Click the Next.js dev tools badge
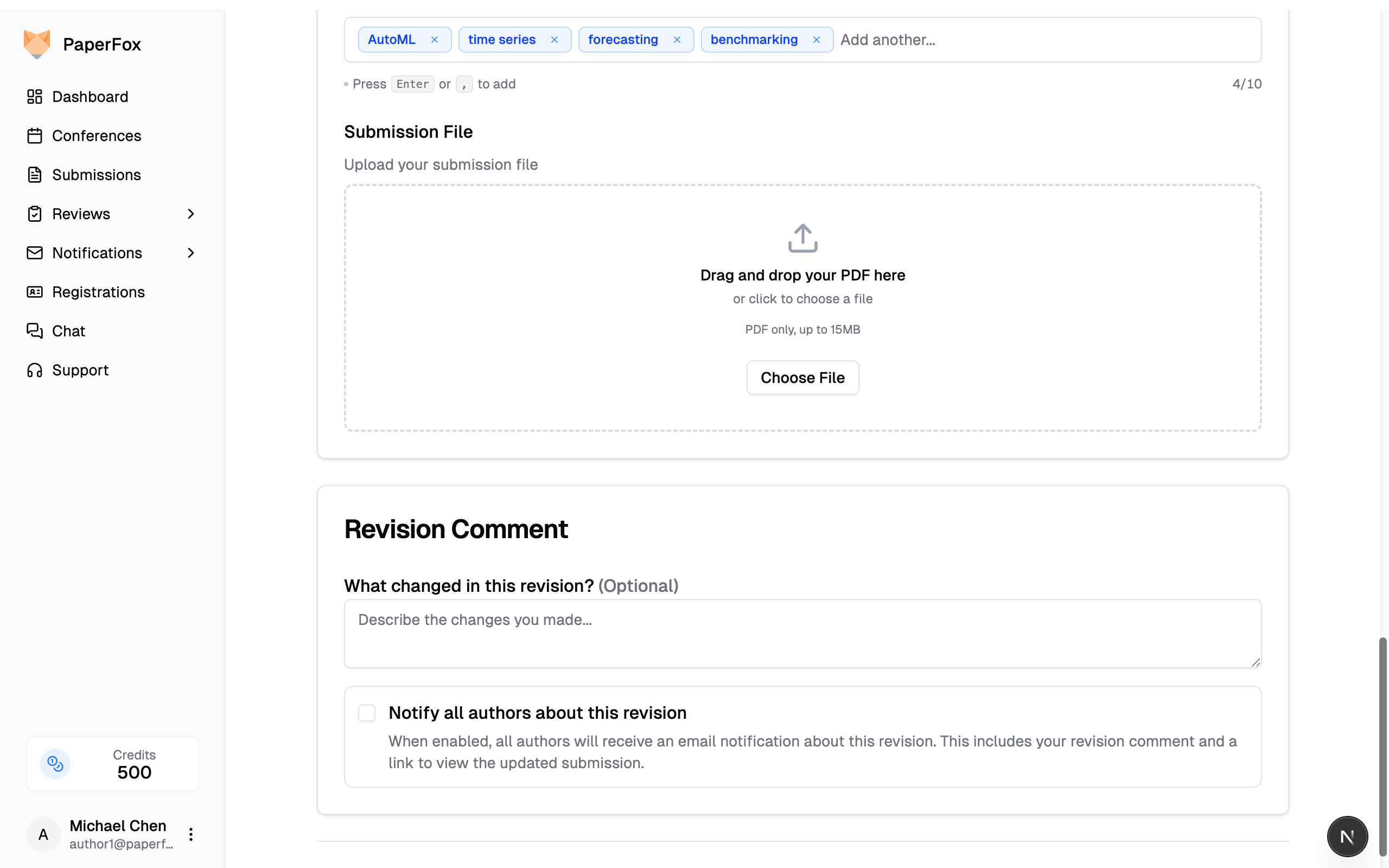1389x868 pixels. click(x=1347, y=837)
